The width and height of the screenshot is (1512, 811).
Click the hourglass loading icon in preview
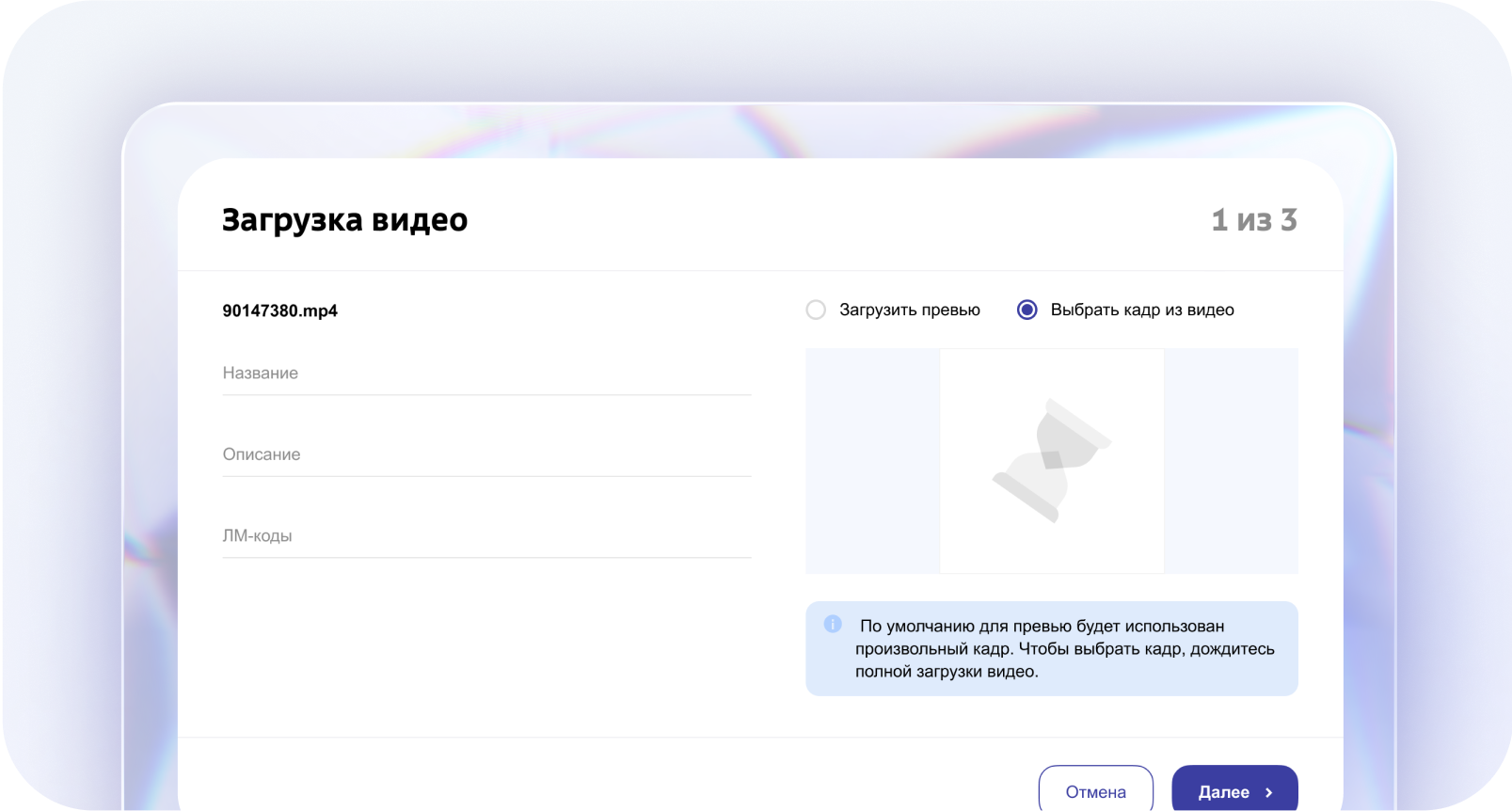[x=1051, y=460]
